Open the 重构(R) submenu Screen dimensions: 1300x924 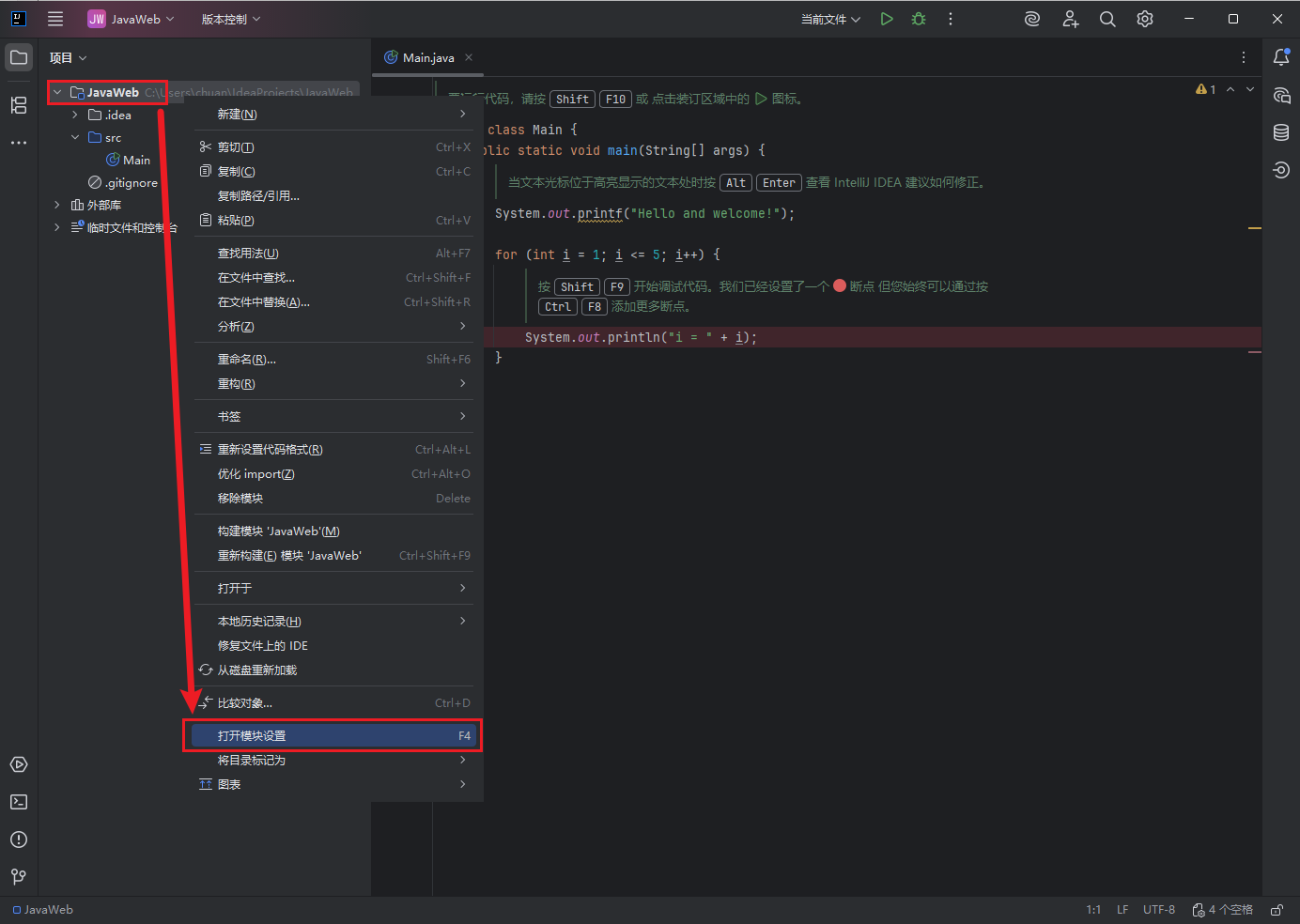tap(333, 384)
